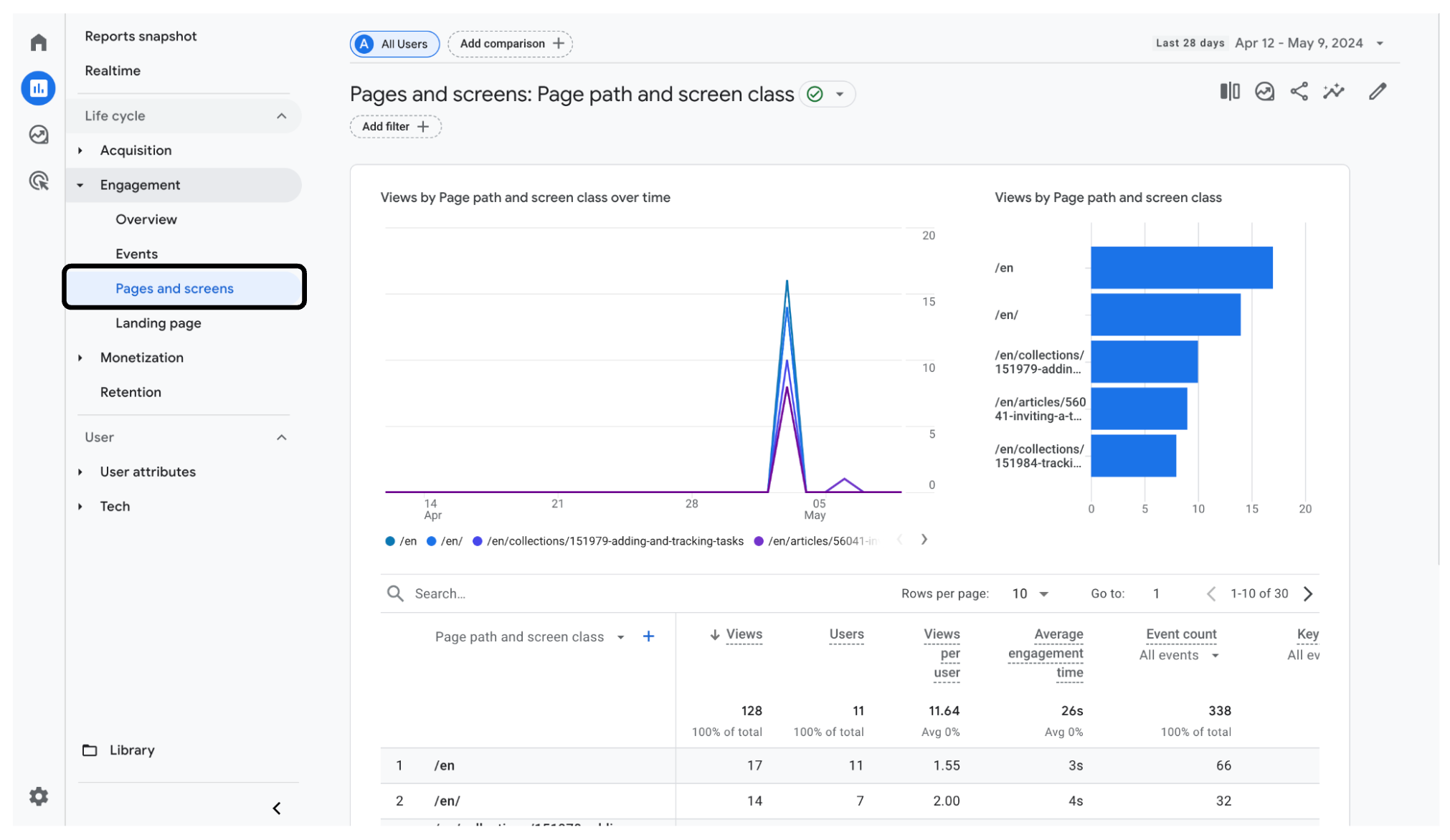Expand the Acquisition section
The height and width of the screenshot is (840, 1450).
136,151
